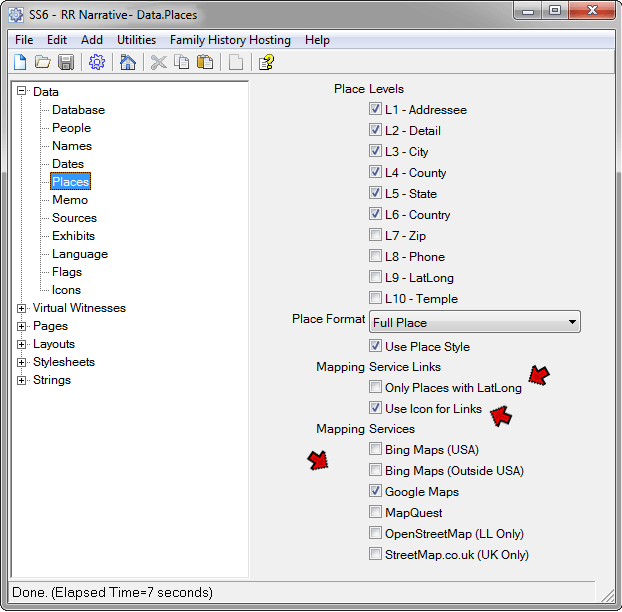The width and height of the screenshot is (622, 612).
Task: Toggle Use Place Style checkbox
Action: 375,346
